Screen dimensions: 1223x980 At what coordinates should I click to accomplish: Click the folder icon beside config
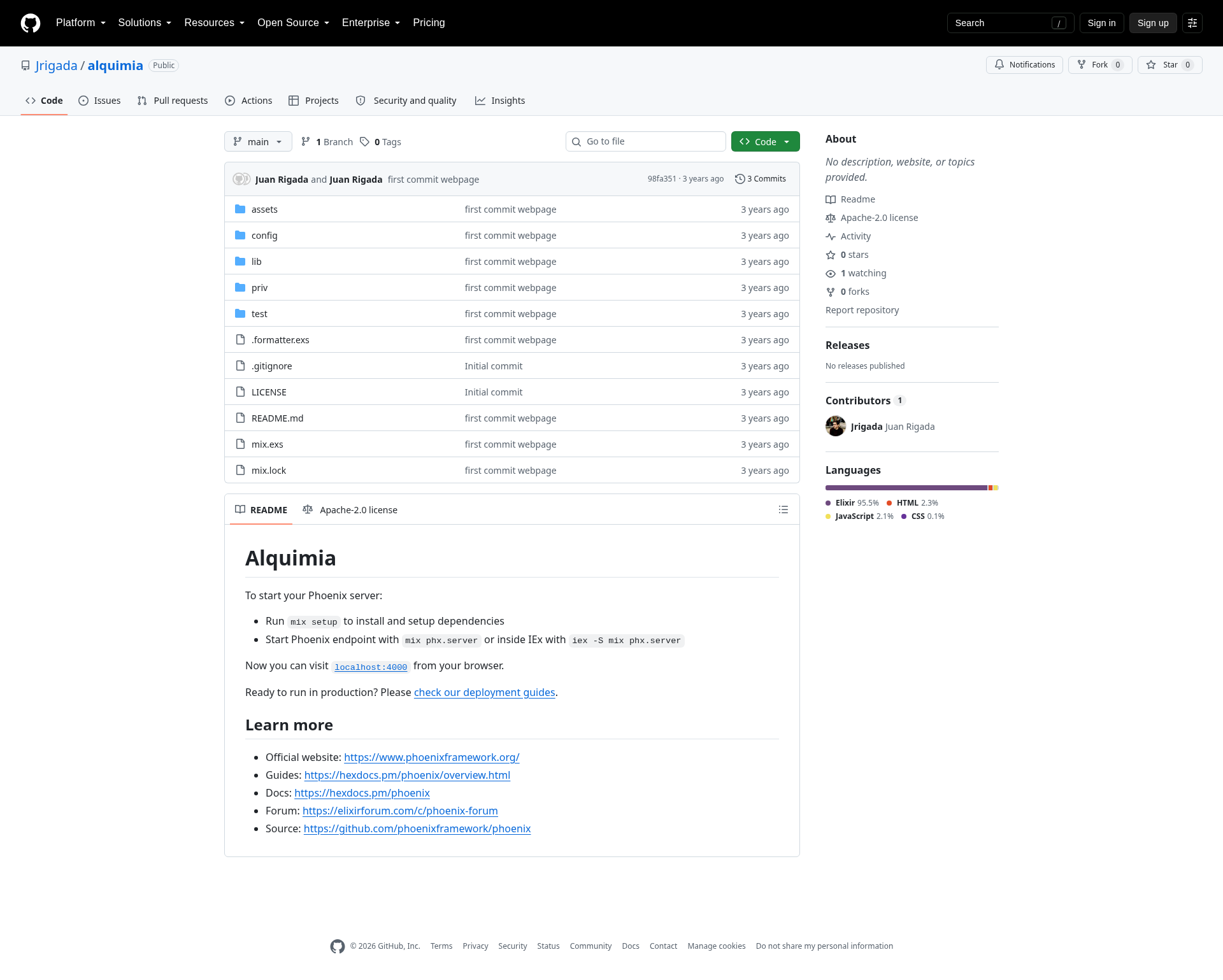[x=240, y=236]
